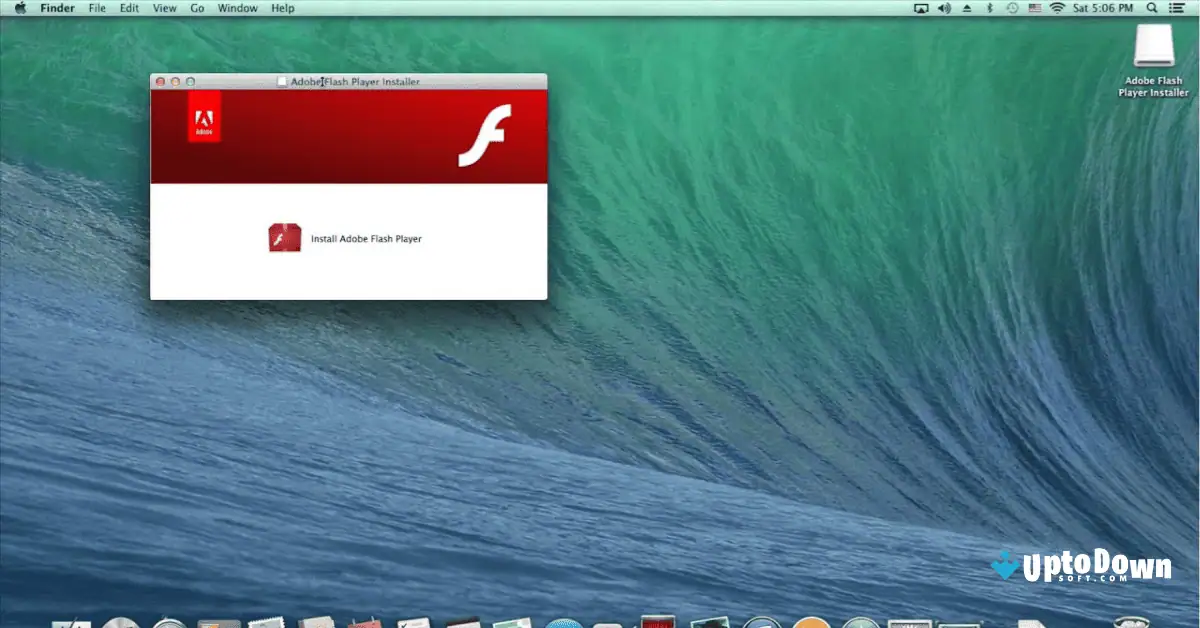The width and height of the screenshot is (1200, 628).
Task: Click the eject icon in the menu bar
Action: 967,8
